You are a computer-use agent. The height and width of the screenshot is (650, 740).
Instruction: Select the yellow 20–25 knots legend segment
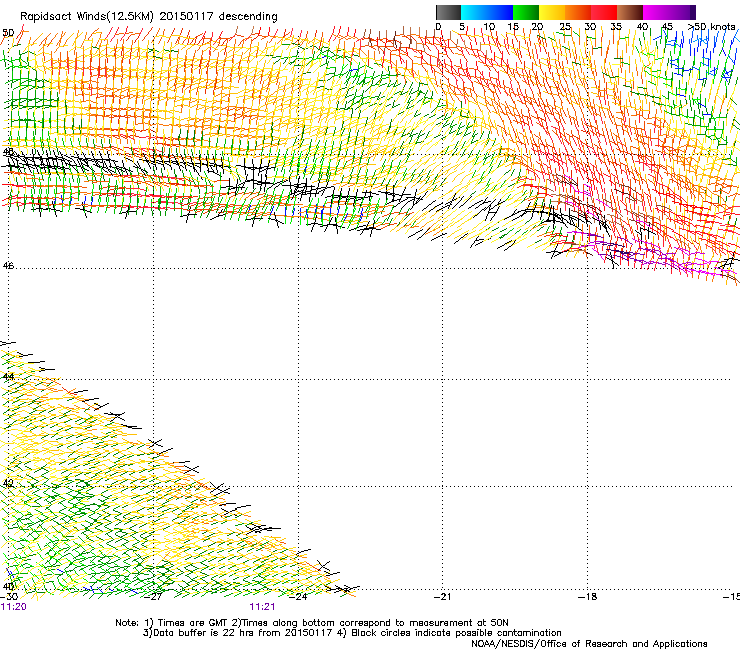click(x=552, y=12)
